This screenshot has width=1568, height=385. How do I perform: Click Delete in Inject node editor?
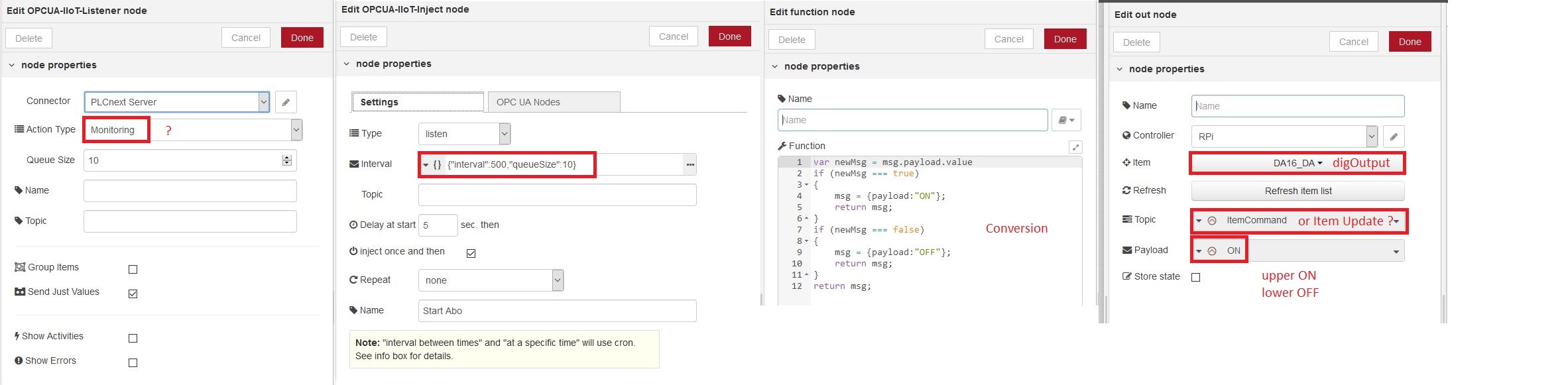[363, 37]
